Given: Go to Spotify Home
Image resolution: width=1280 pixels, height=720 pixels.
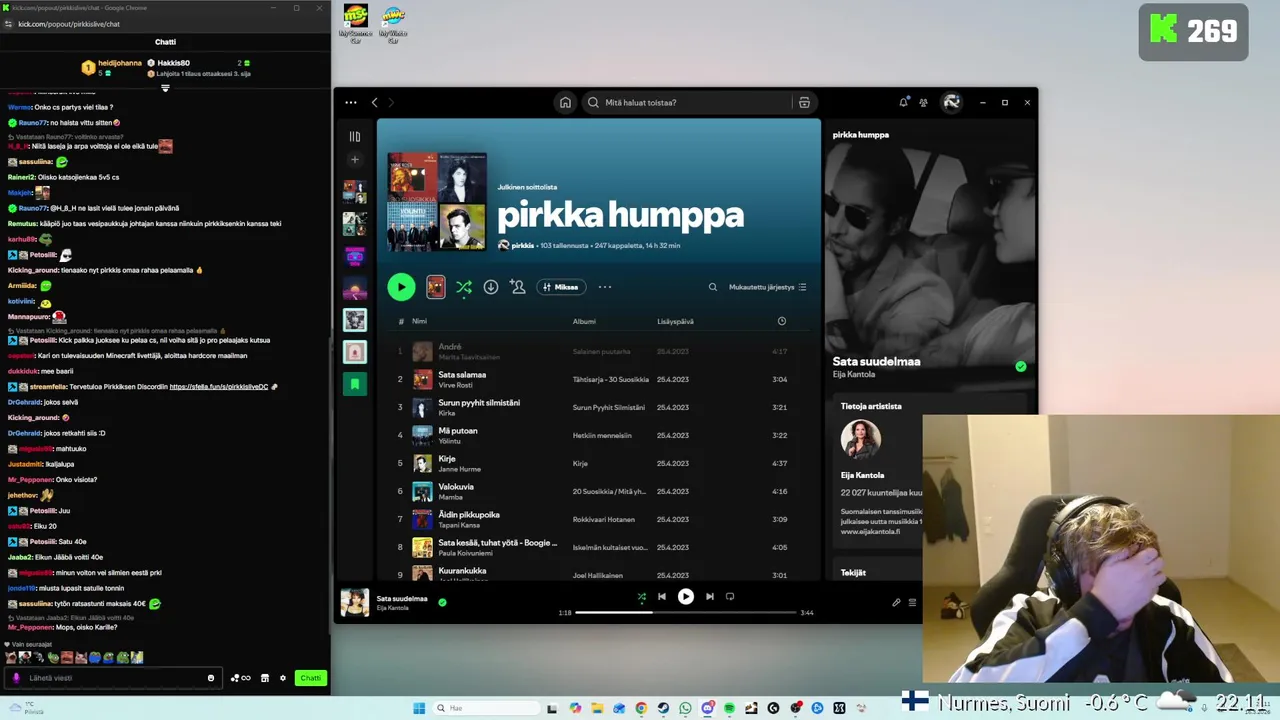Looking at the screenshot, I should point(565,102).
